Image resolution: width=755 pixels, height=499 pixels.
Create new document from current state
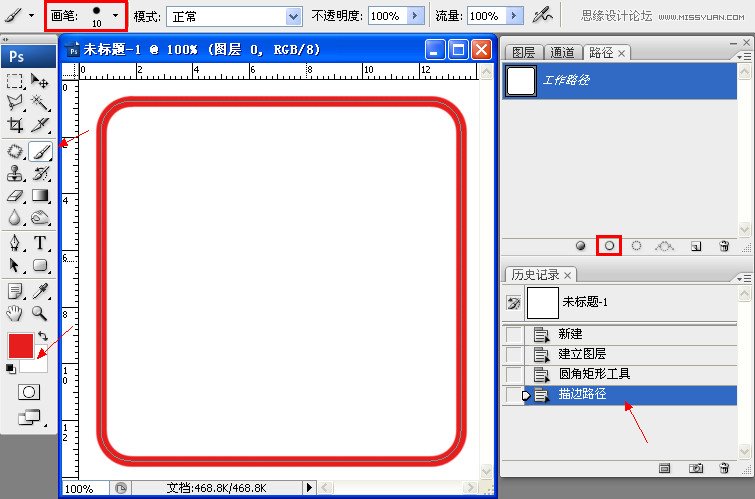coord(664,468)
